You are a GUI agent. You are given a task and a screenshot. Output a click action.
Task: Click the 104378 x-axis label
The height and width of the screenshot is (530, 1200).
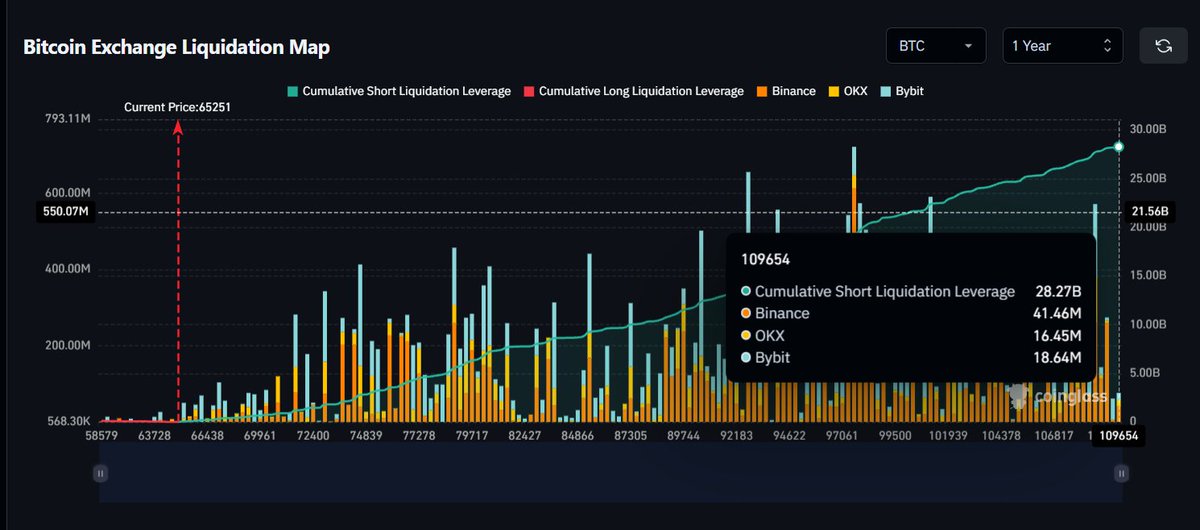tap(1001, 437)
